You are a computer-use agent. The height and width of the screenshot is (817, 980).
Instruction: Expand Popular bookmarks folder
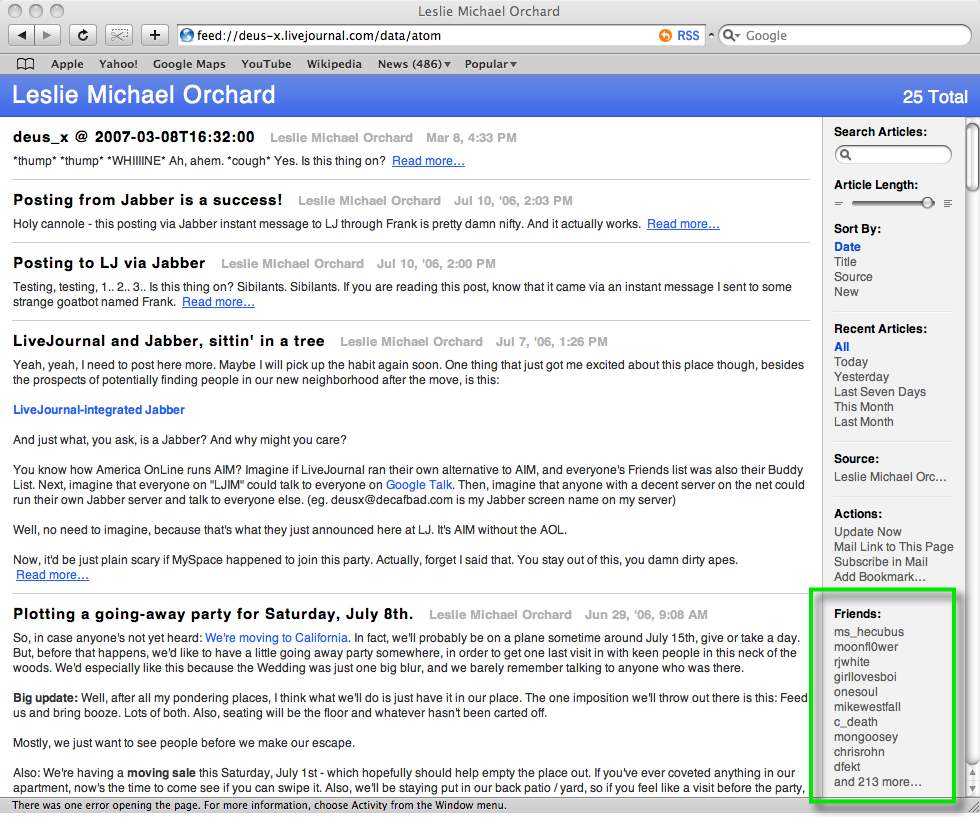[x=490, y=64]
